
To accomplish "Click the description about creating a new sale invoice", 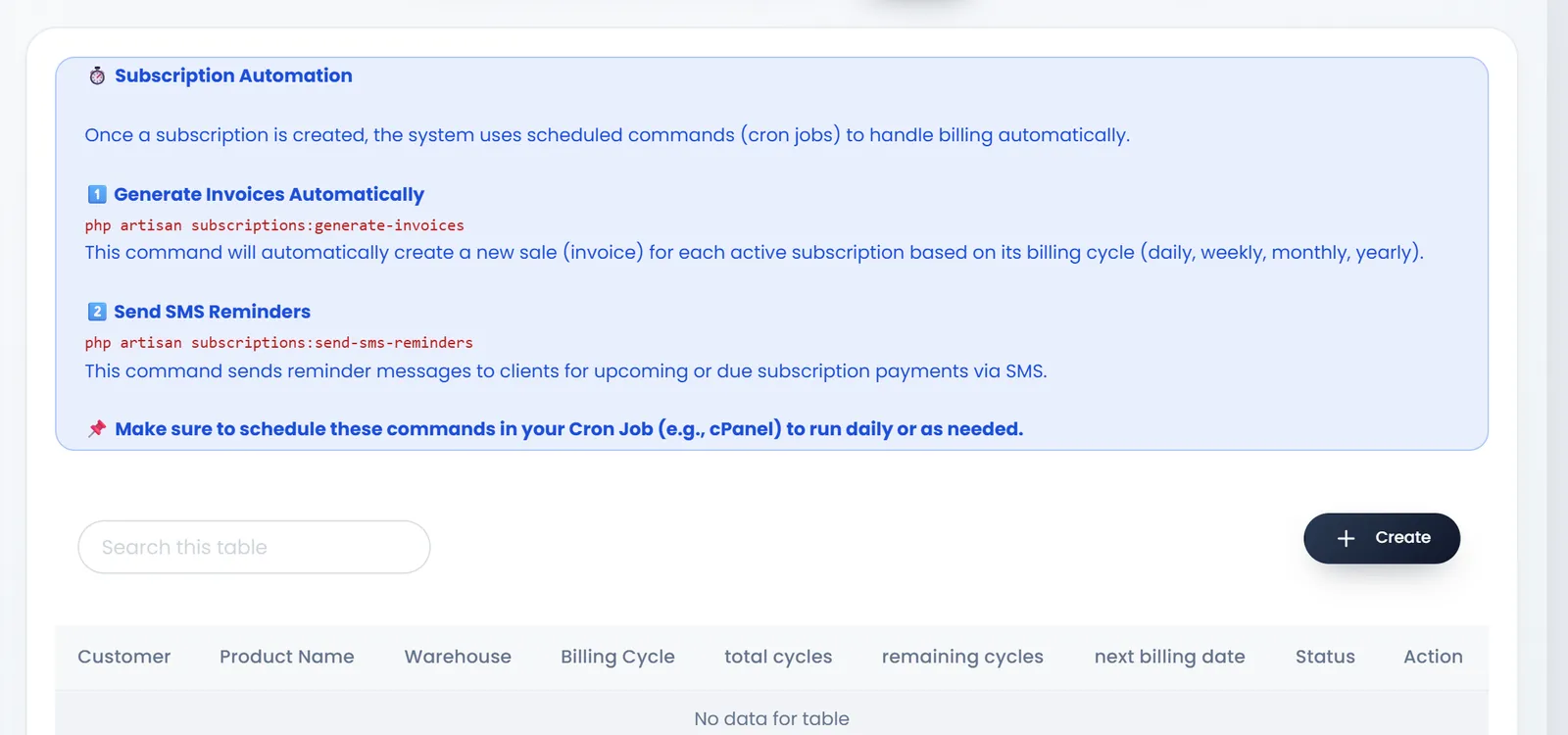I will point(754,253).
